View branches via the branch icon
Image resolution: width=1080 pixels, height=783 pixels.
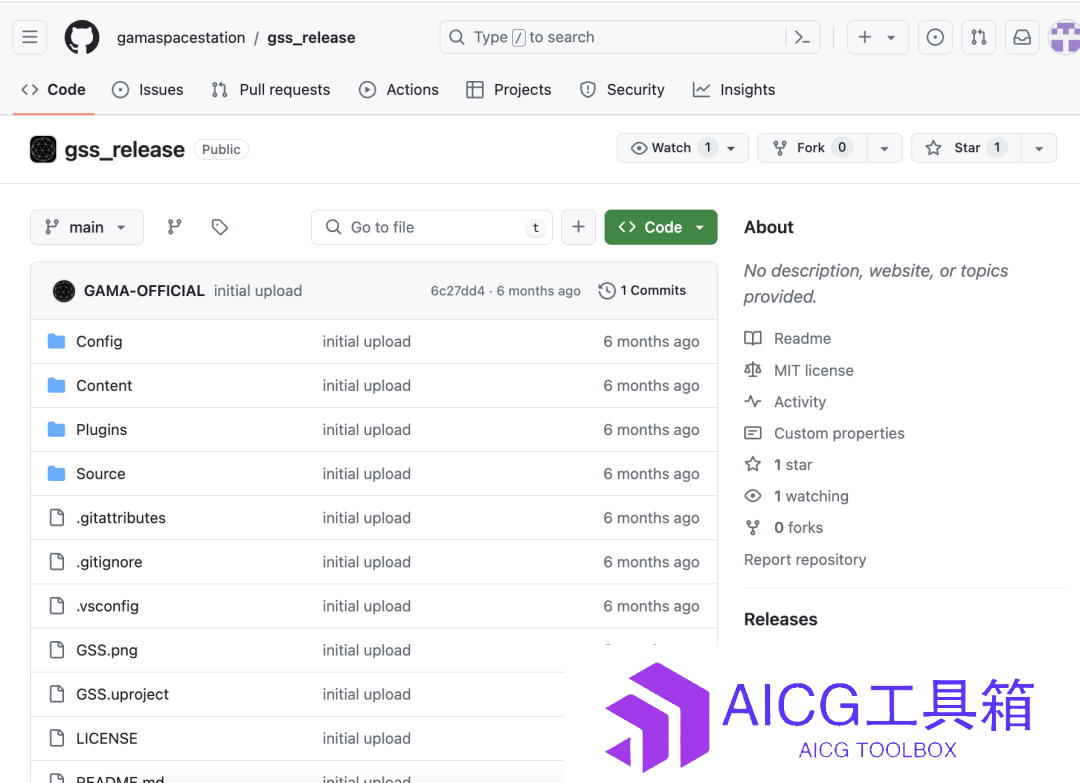[x=175, y=227]
